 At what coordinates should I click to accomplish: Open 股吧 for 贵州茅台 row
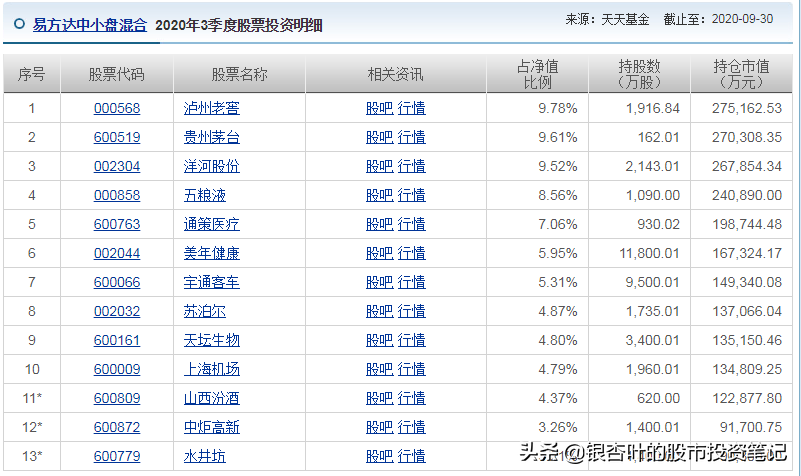coord(380,137)
